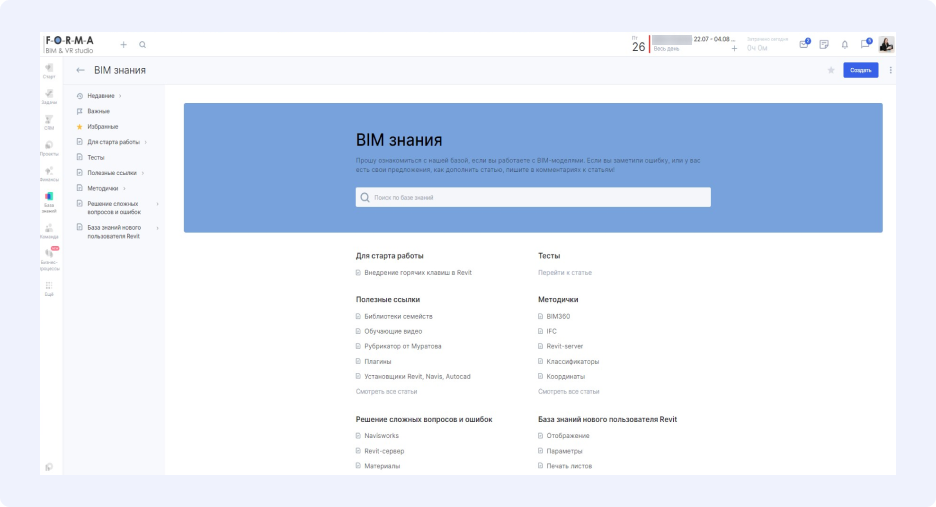The height and width of the screenshot is (507, 936).
Task: Select Важные in the navigation panel
Action: coord(98,111)
